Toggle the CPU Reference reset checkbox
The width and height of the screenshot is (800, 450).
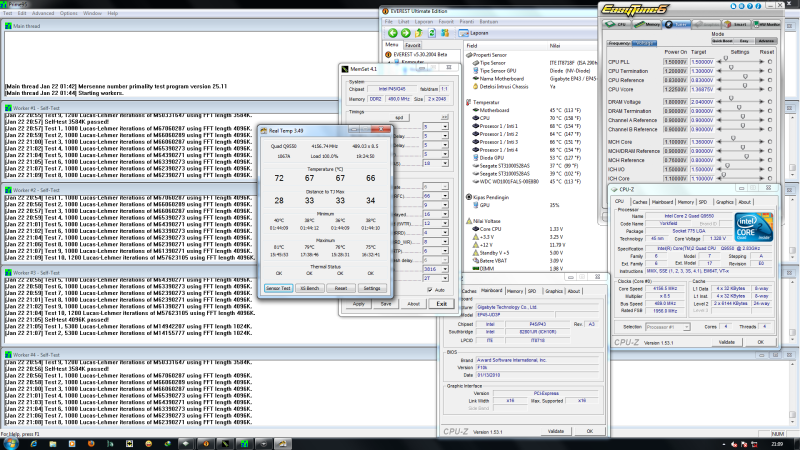pyautogui.click(x=770, y=80)
